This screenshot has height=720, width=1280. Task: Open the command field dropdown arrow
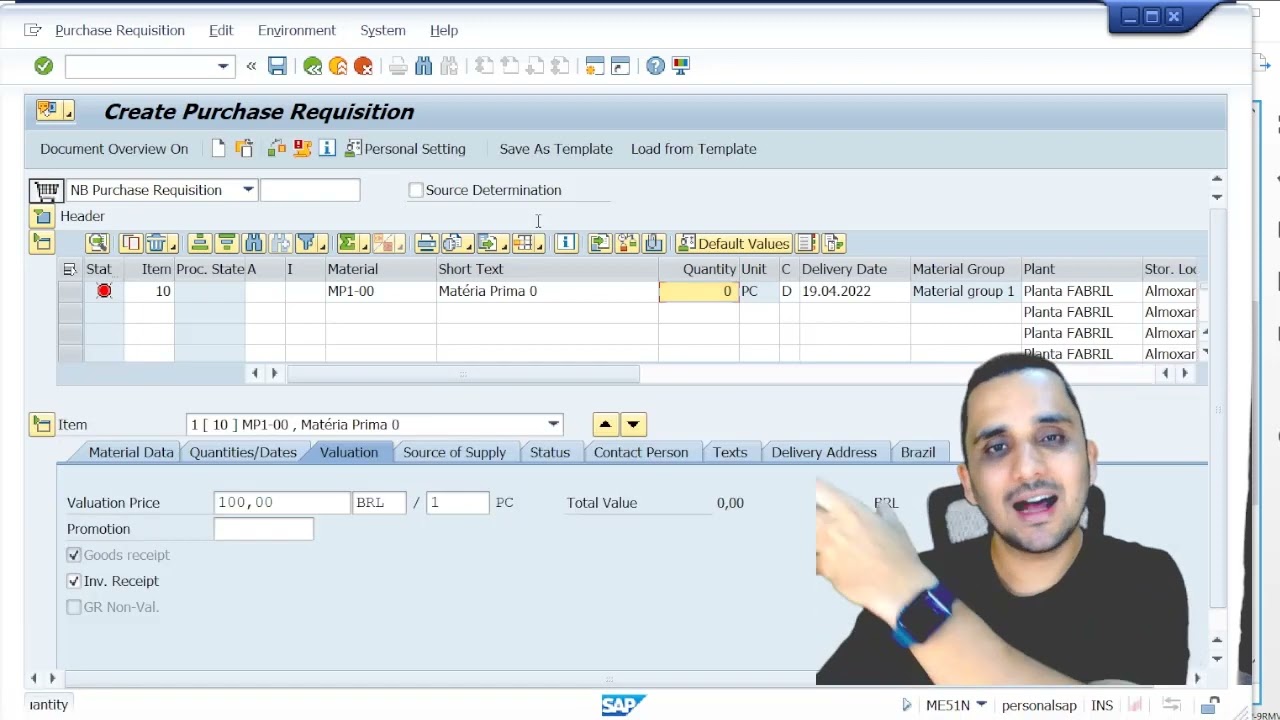point(223,66)
